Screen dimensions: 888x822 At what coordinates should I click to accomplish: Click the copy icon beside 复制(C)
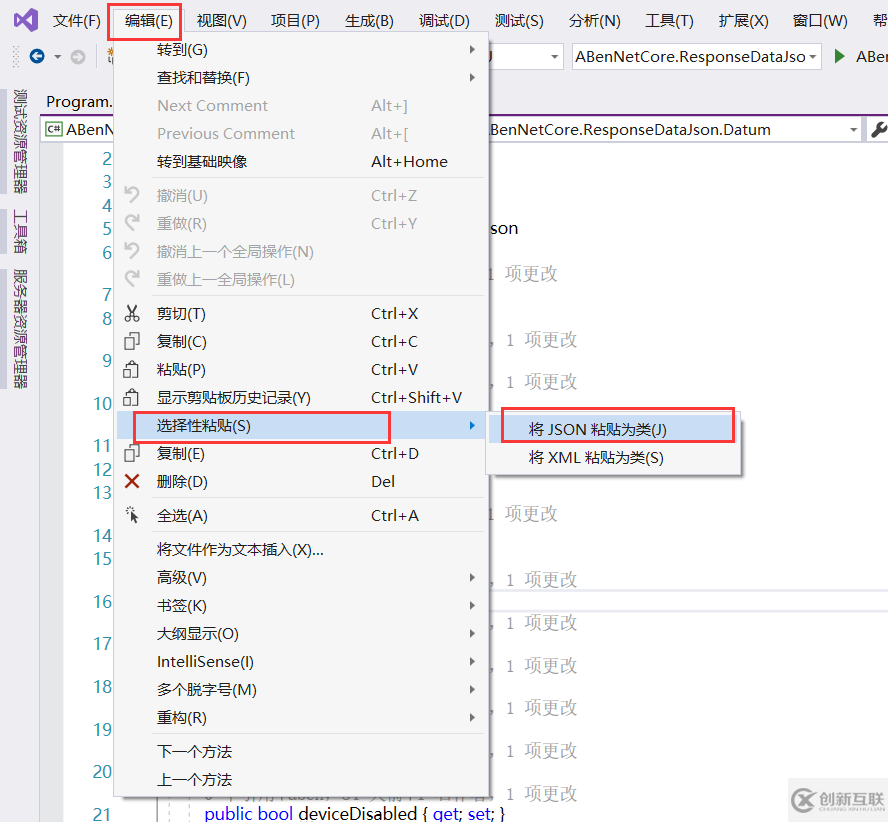point(132,341)
